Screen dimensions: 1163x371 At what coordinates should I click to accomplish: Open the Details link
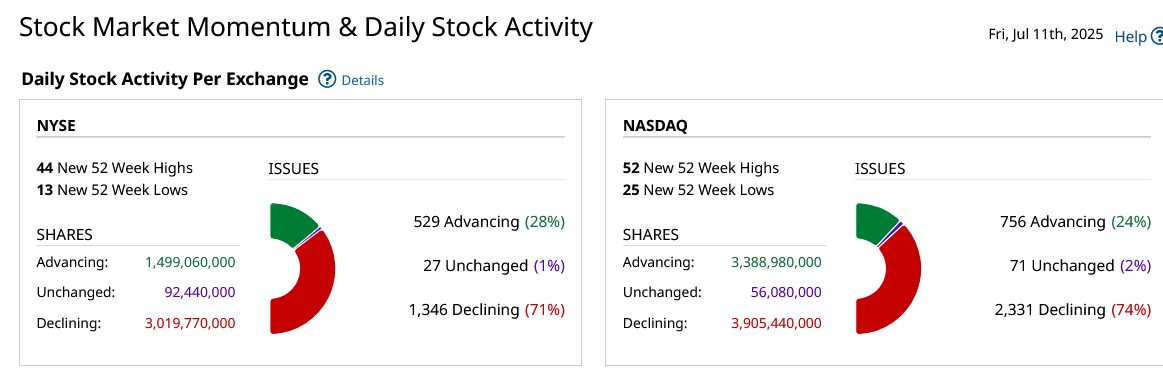click(x=363, y=80)
